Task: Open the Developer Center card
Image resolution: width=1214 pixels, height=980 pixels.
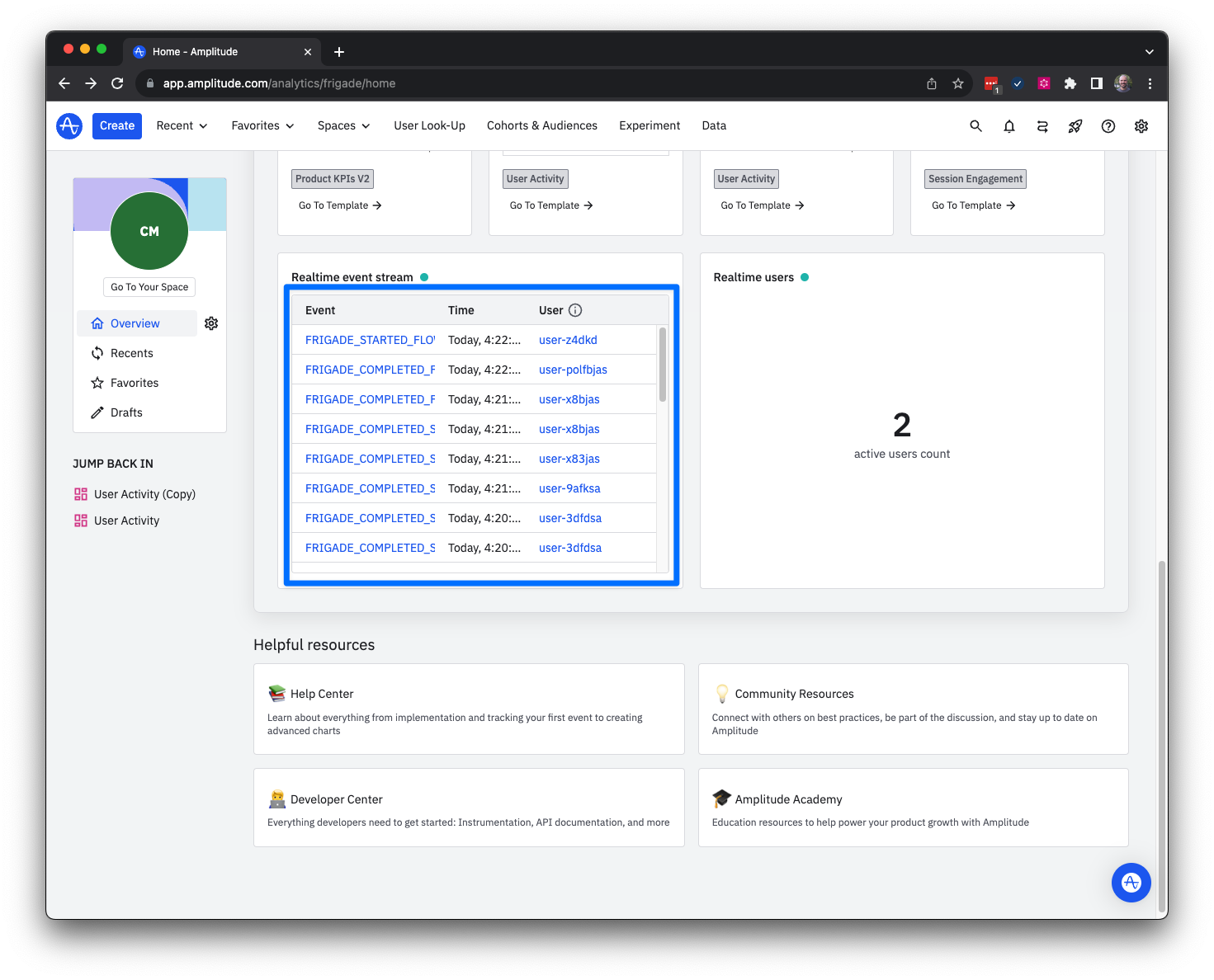Action: 469,808
